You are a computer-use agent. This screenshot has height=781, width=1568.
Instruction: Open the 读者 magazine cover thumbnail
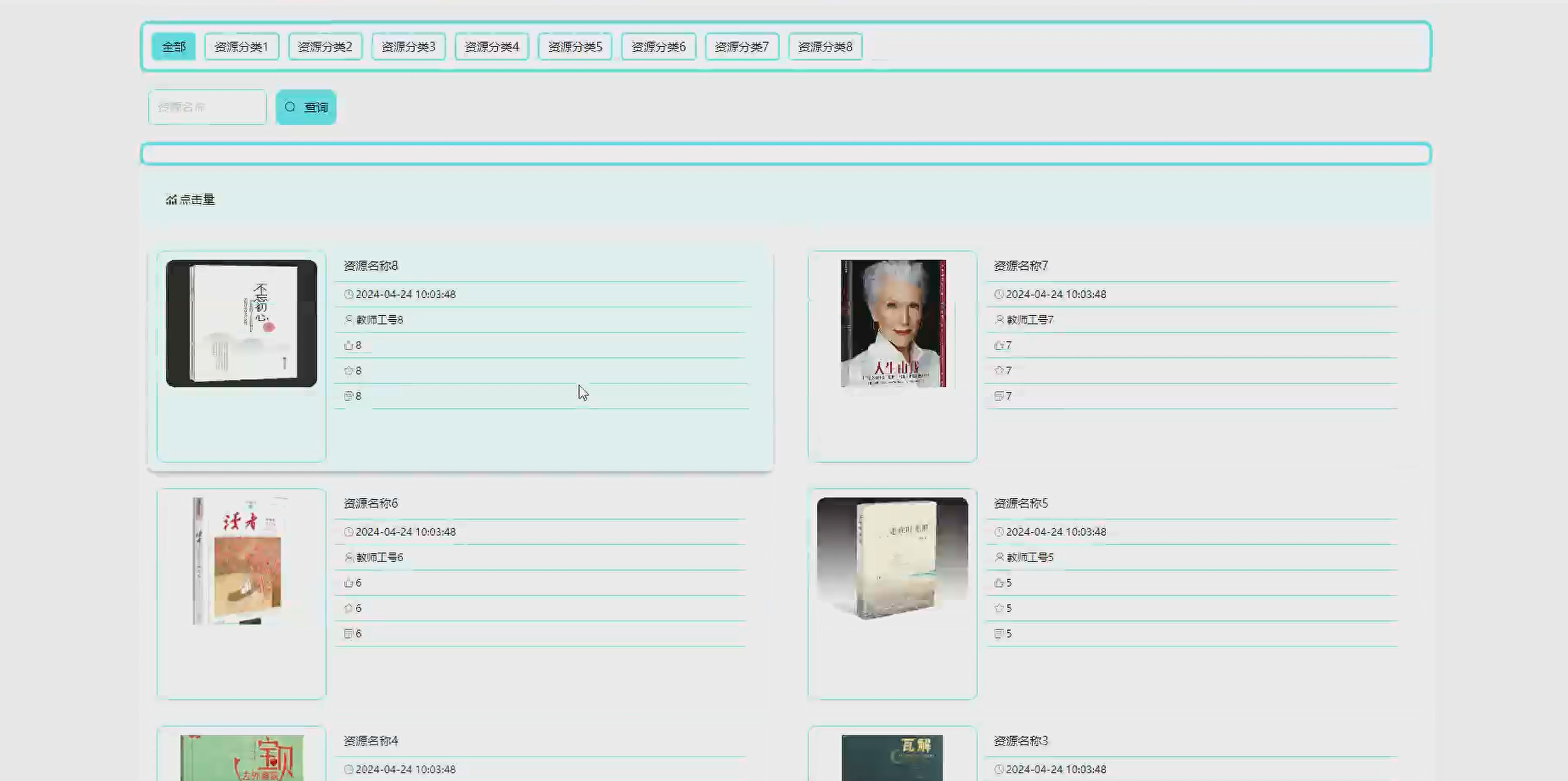point(242,561)
